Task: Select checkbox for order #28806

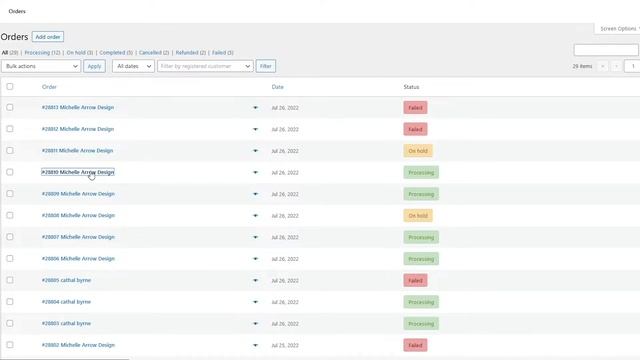Action: click(10, 258)
